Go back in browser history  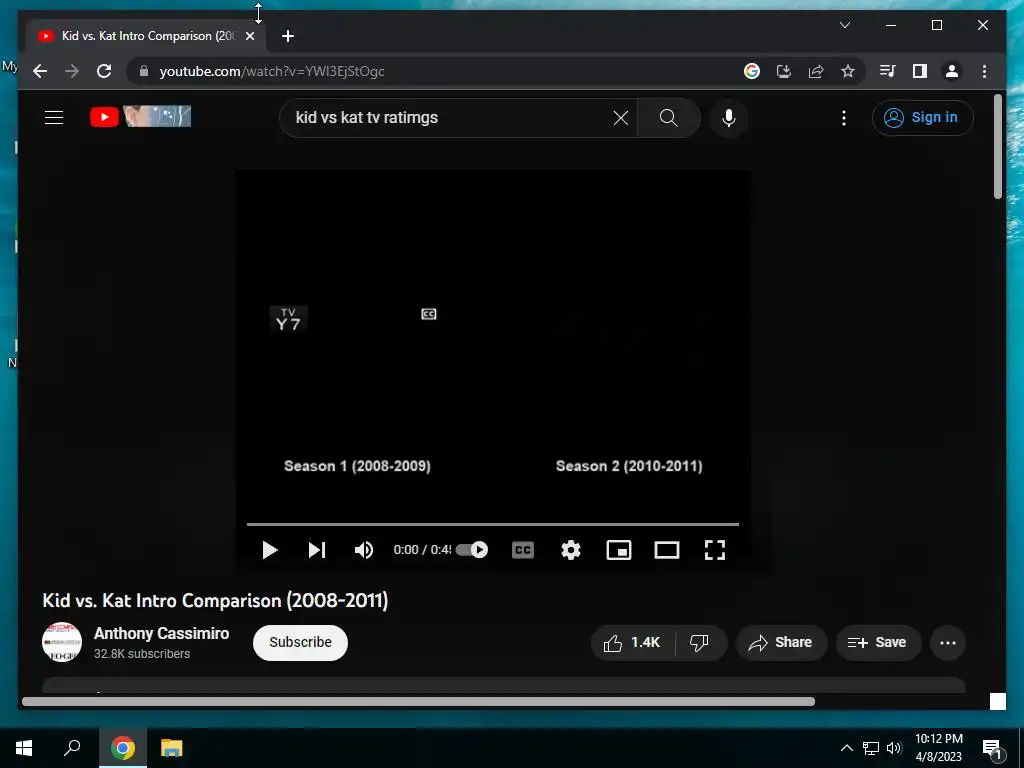(40, 71)
